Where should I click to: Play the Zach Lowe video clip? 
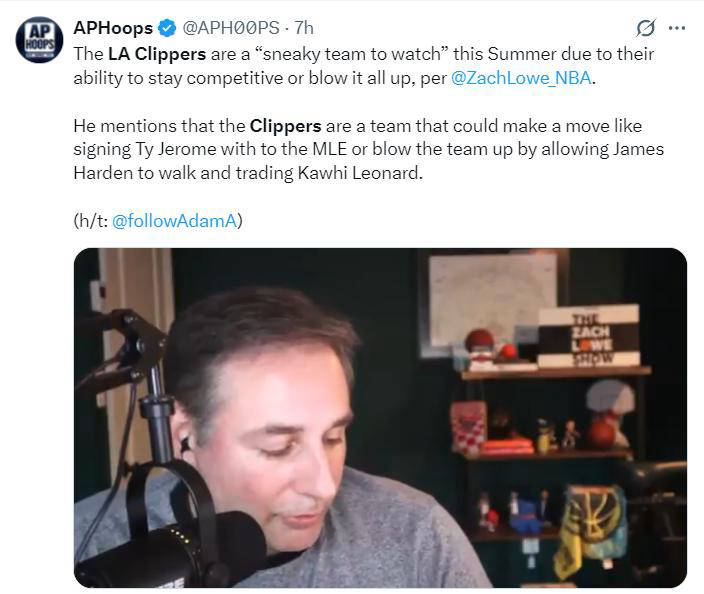coord(380,418)
